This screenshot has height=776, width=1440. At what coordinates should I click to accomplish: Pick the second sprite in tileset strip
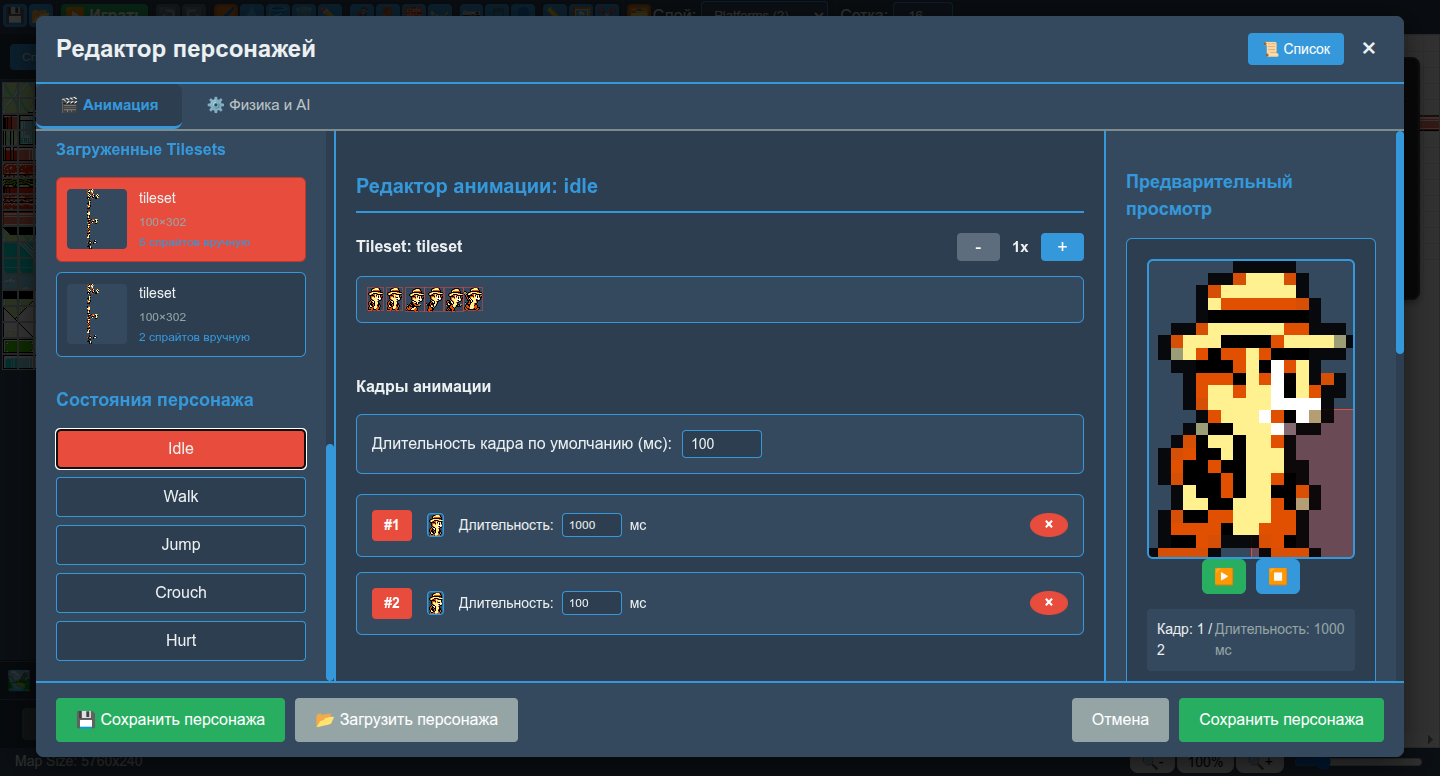(x=395, y=299)
